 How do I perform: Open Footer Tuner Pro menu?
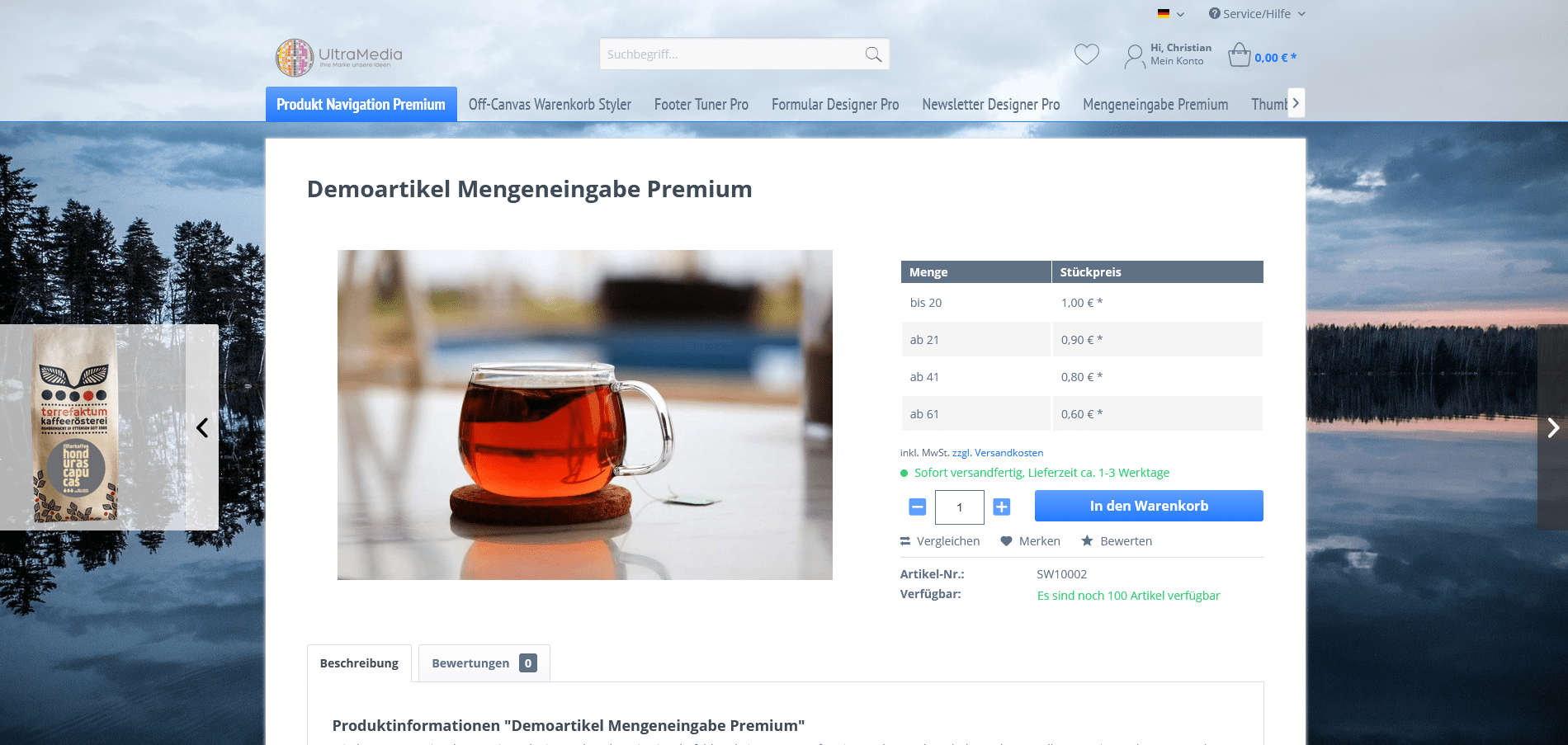tap(701, 105)
